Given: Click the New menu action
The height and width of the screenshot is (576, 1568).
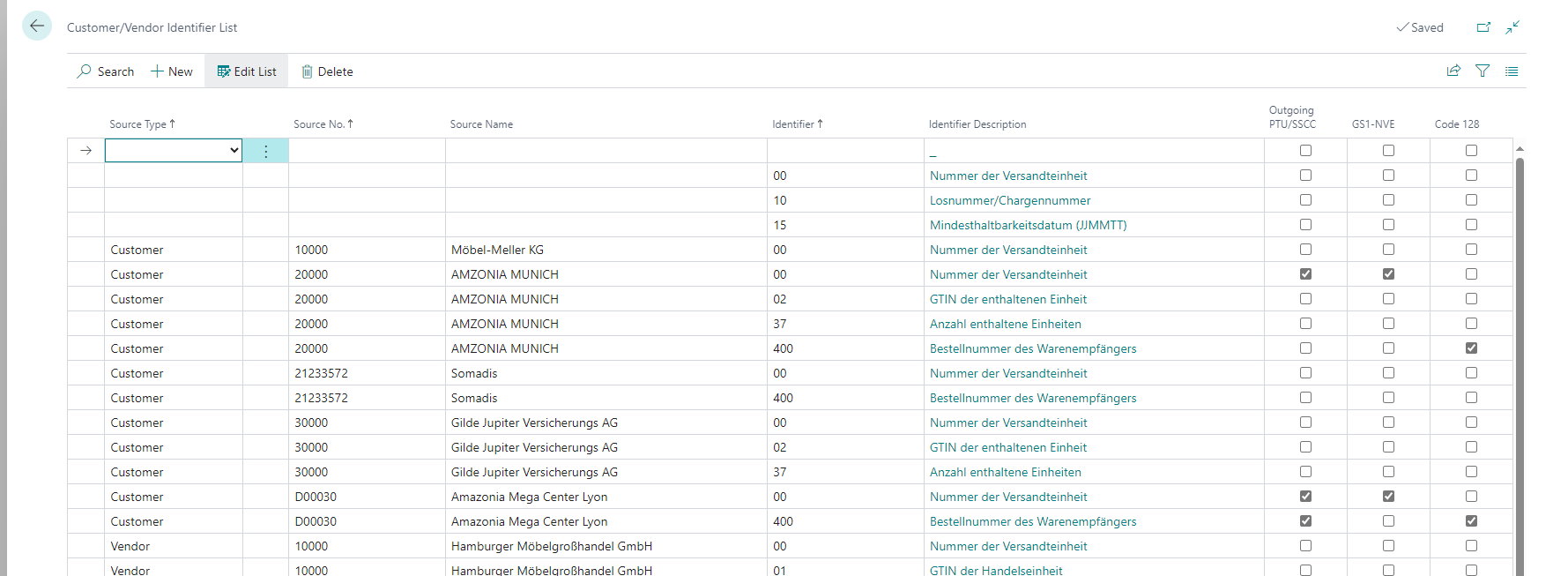Looking at the screenshot, I should [172, 71].
